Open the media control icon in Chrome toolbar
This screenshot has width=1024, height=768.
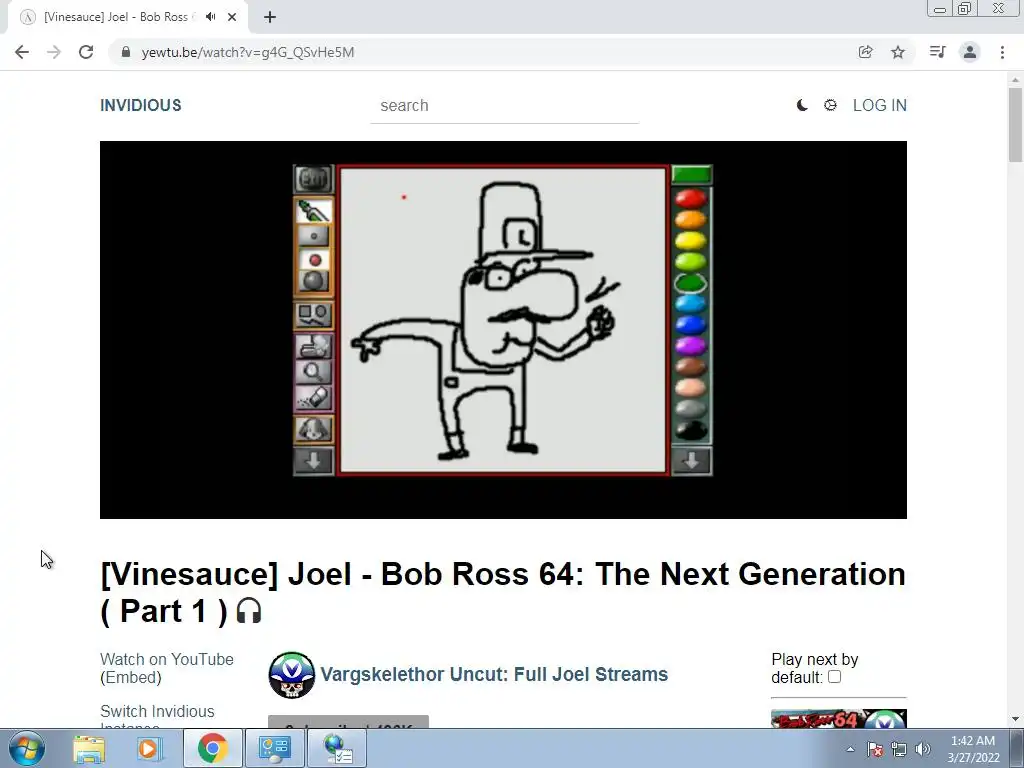pos(937,52)
